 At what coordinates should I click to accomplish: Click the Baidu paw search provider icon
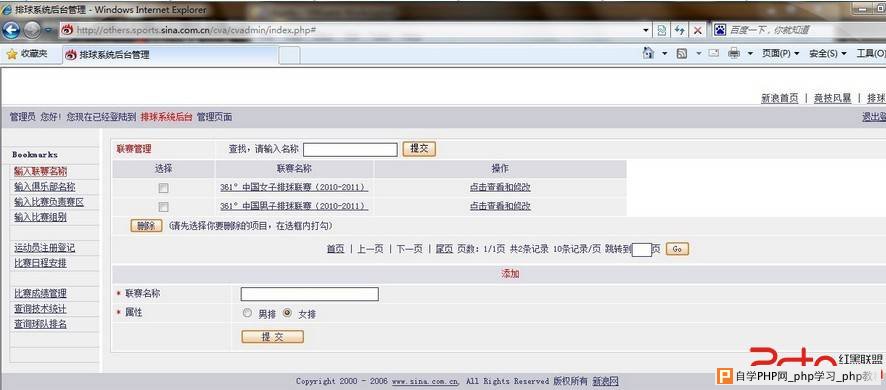(719, 30)
